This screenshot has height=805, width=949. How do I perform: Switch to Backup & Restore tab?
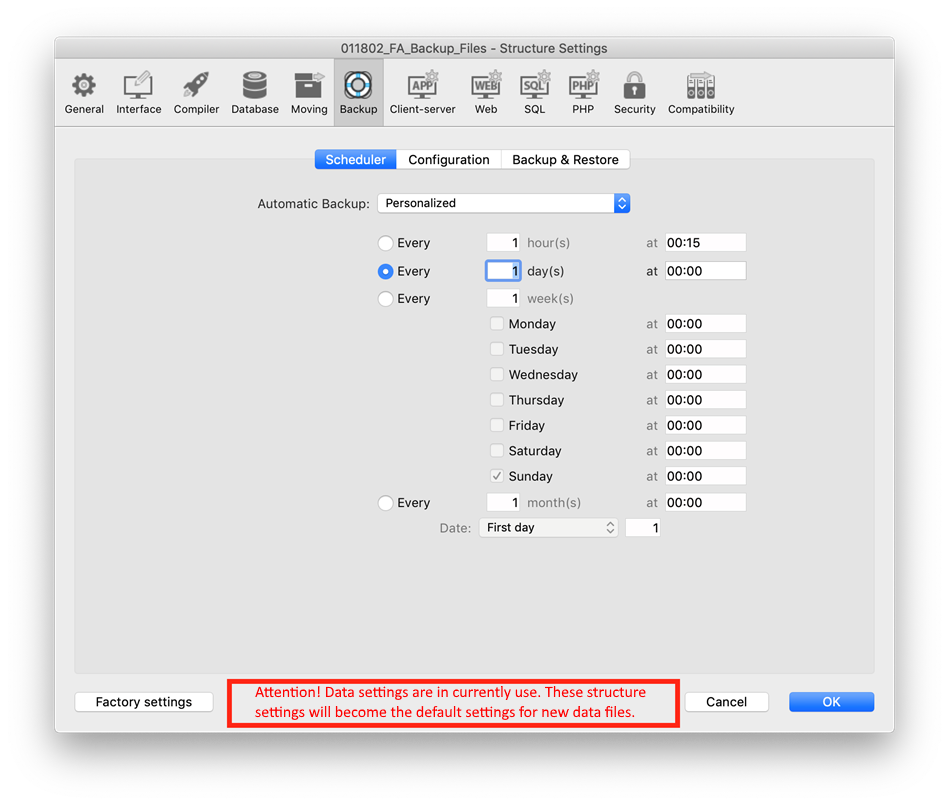pyautogui.click(x=565, y=160)
